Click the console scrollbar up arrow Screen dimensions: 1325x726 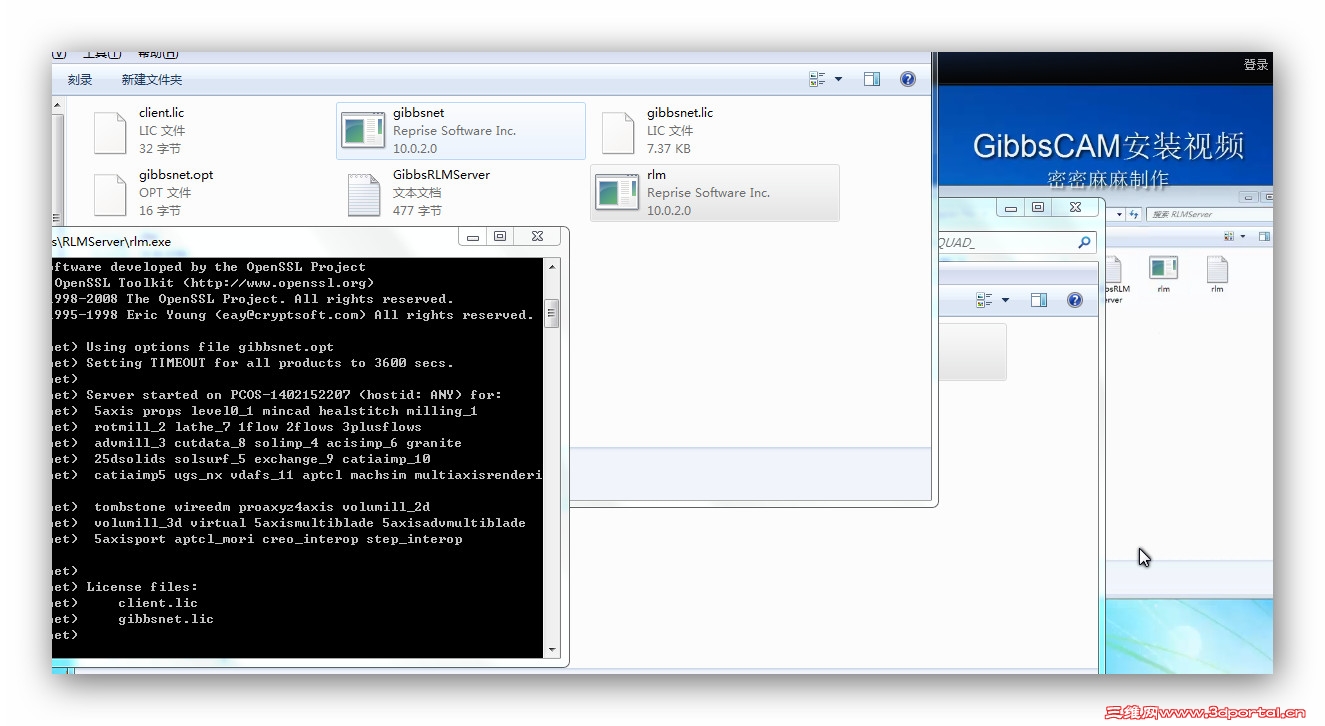coord(551,266)
